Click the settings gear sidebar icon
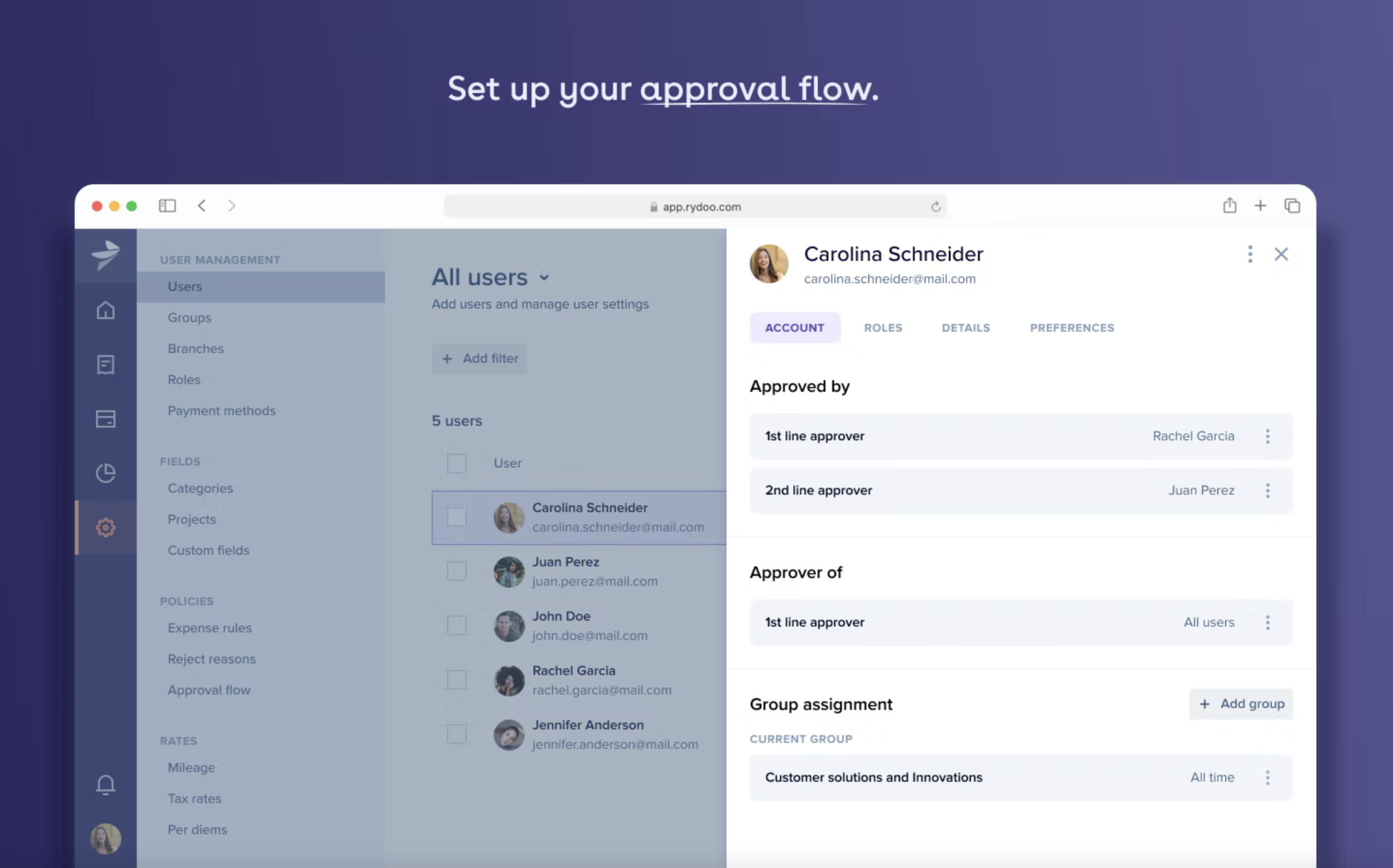 (x=106, y=527)
